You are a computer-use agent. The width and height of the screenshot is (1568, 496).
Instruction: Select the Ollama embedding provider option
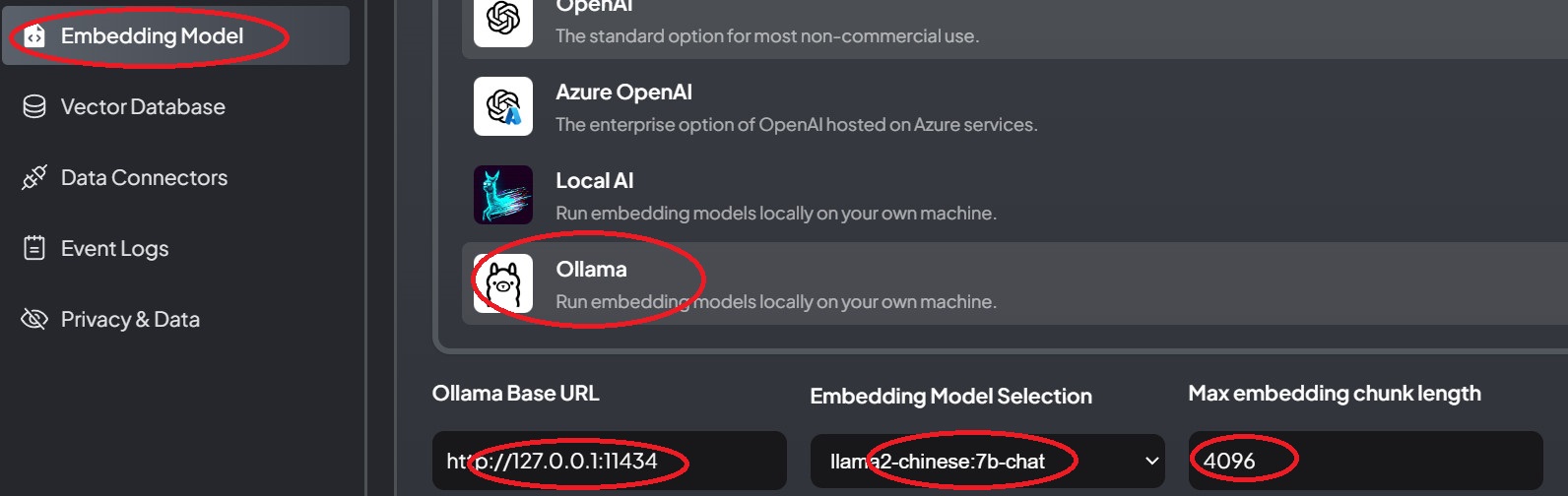pyautogui.click(x=776, y=283)
